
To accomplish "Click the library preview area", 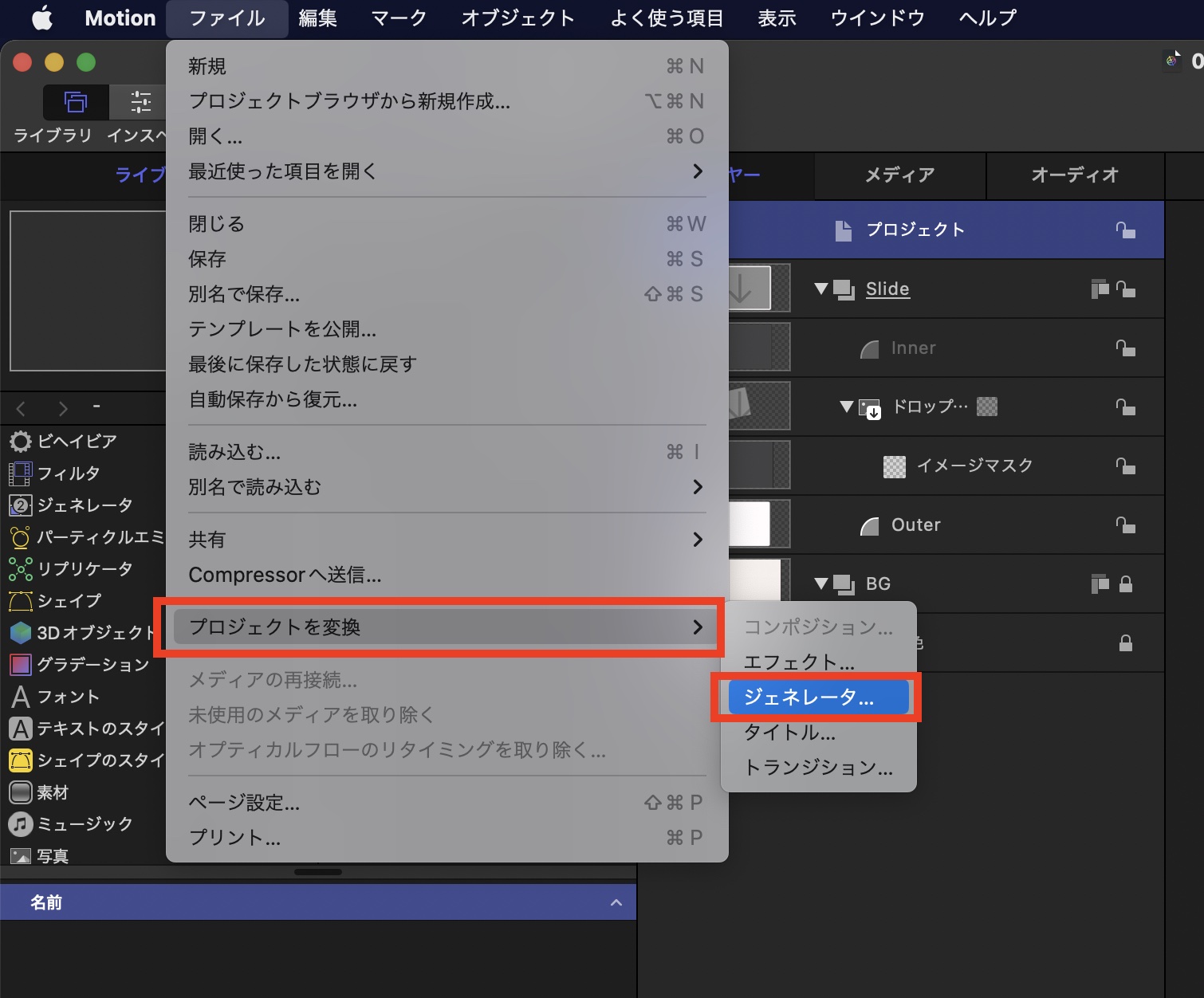I will 88,291.
